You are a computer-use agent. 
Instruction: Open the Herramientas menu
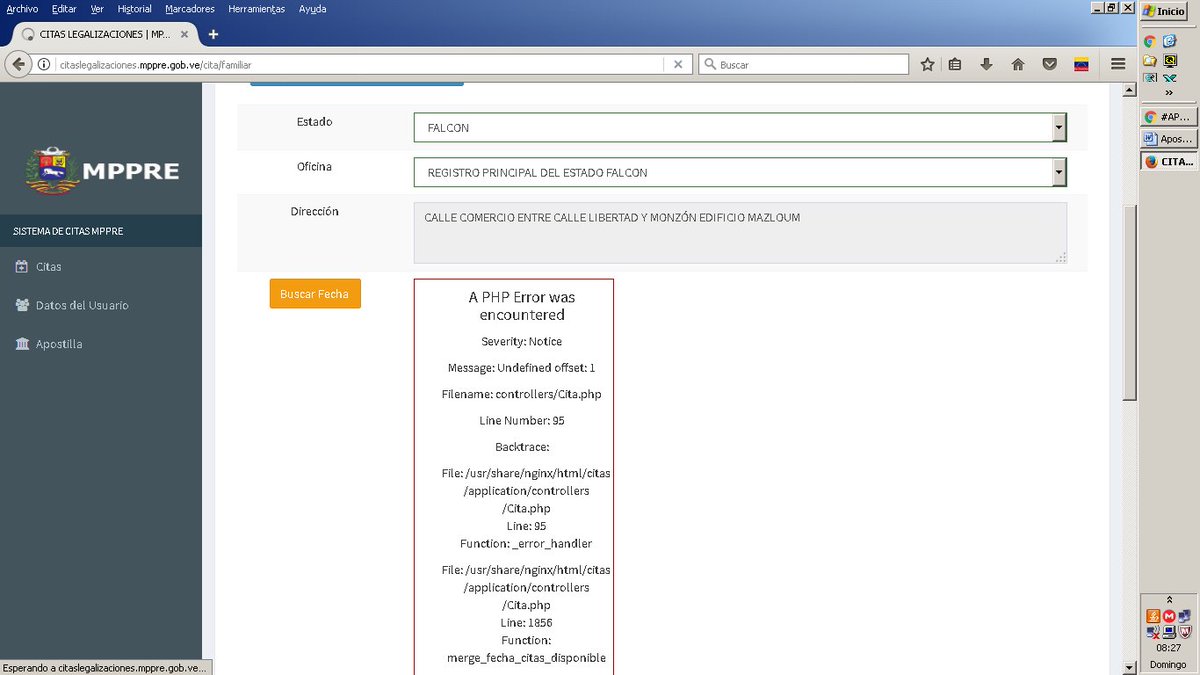tap(256, 8)
